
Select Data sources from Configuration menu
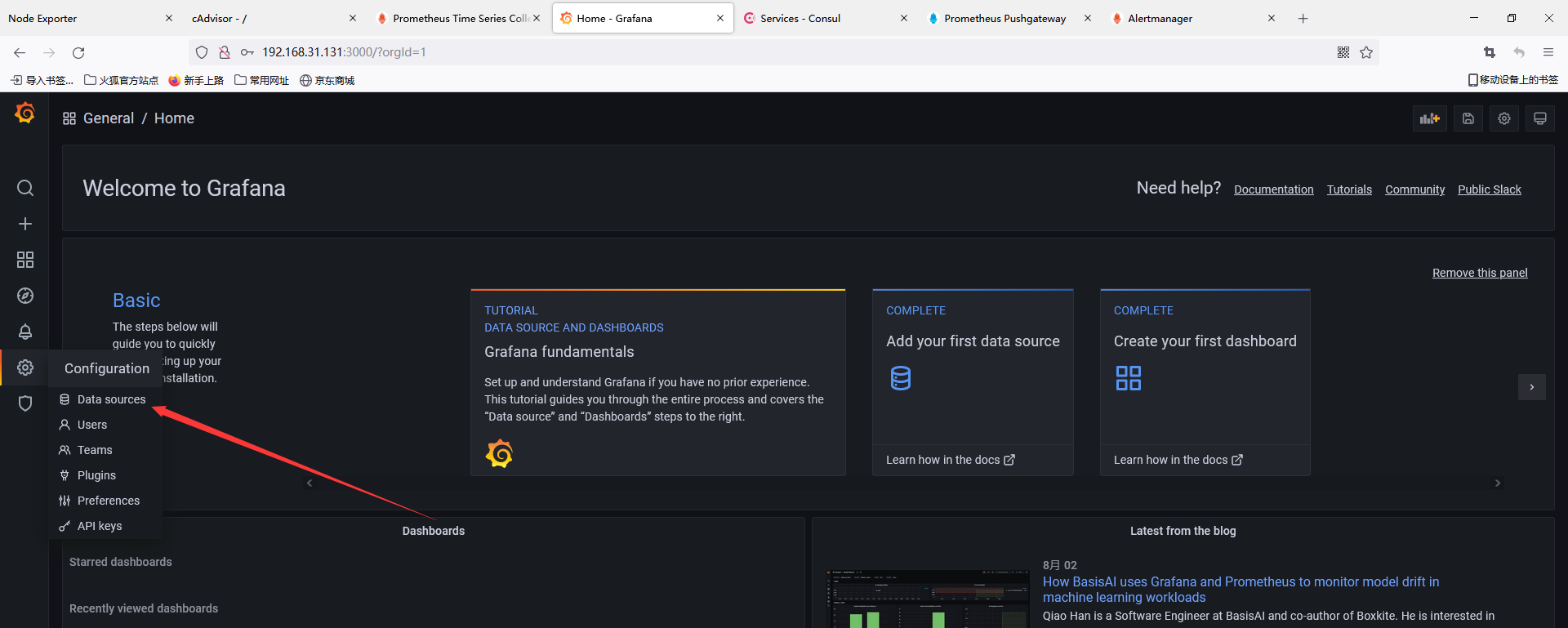tap(105, 399)
